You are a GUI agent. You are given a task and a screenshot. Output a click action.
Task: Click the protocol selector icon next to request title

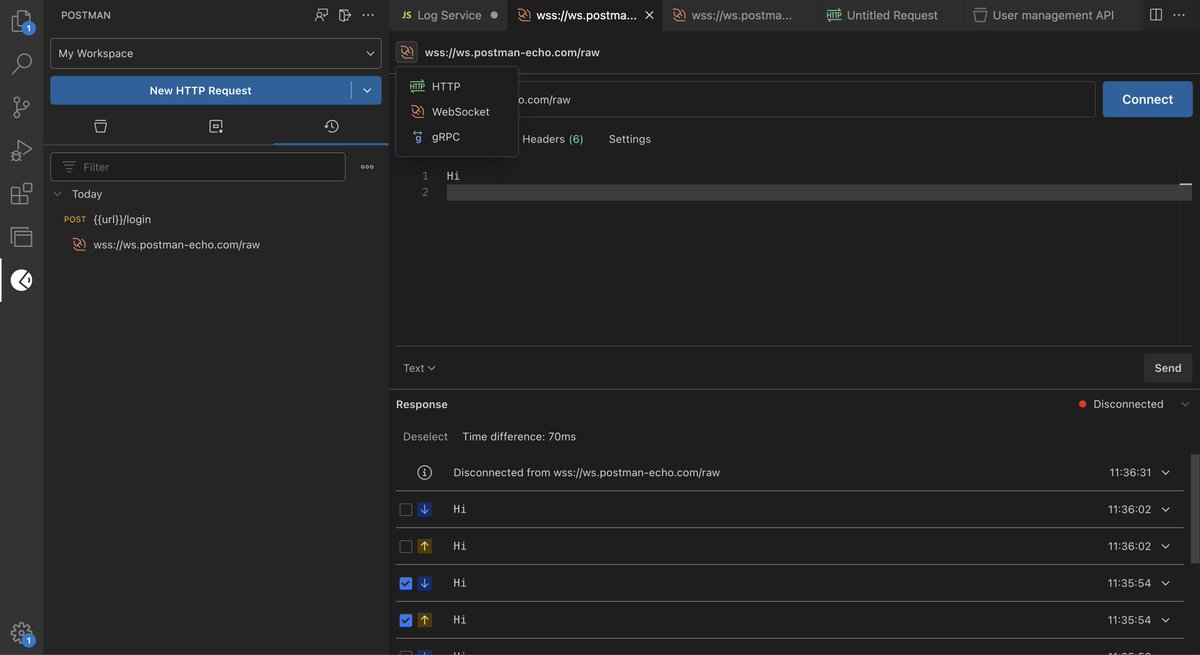pyautogui.click(x=407, y=52)
